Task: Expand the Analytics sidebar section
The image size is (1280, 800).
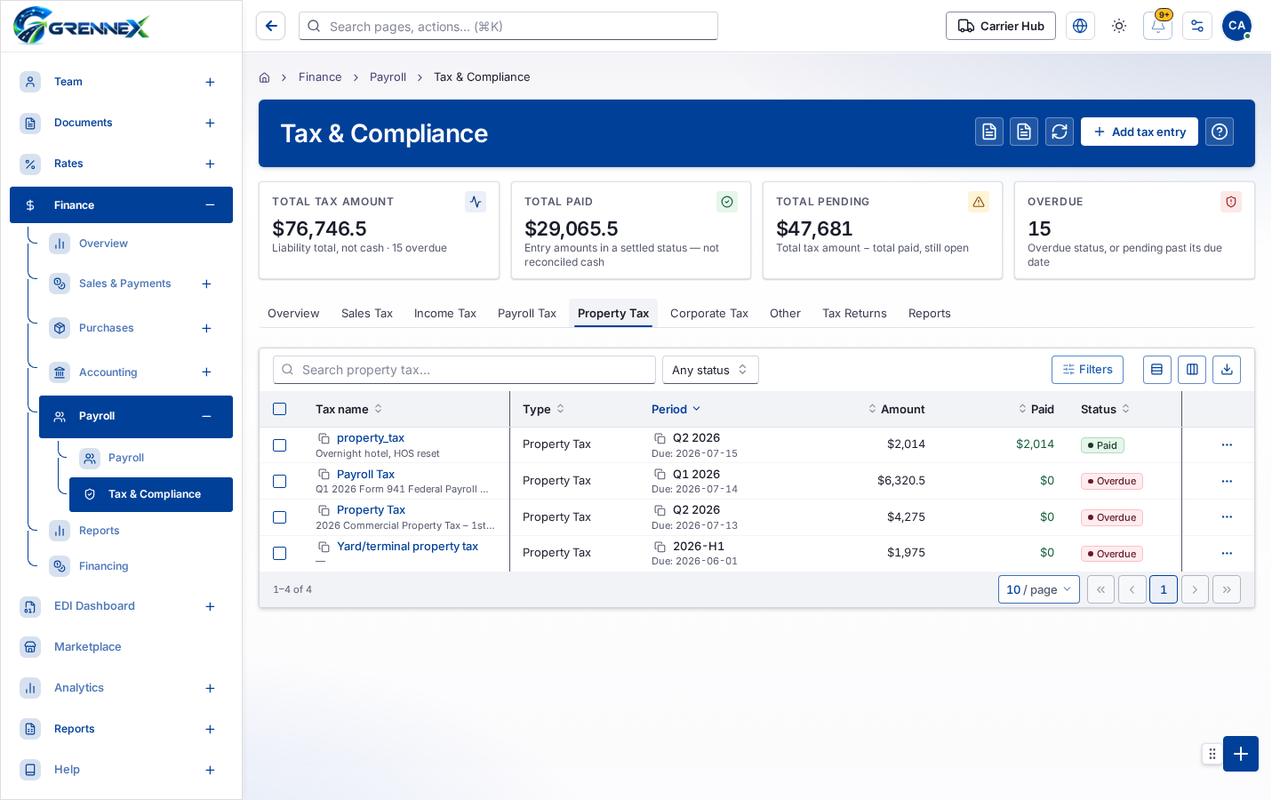Action: (x=210, y=688)
